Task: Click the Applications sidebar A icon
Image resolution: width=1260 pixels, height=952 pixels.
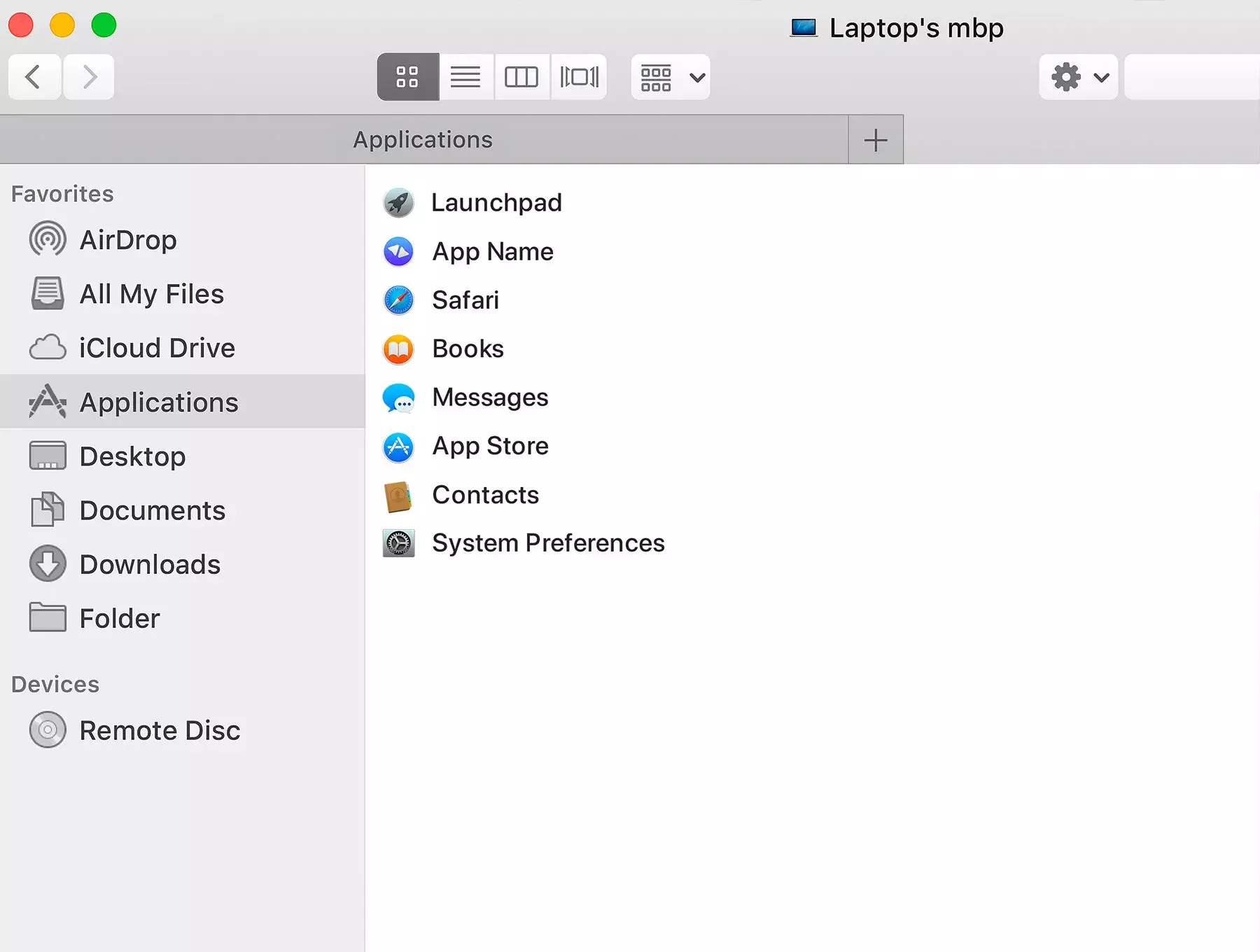Action: tap(48, 401)
